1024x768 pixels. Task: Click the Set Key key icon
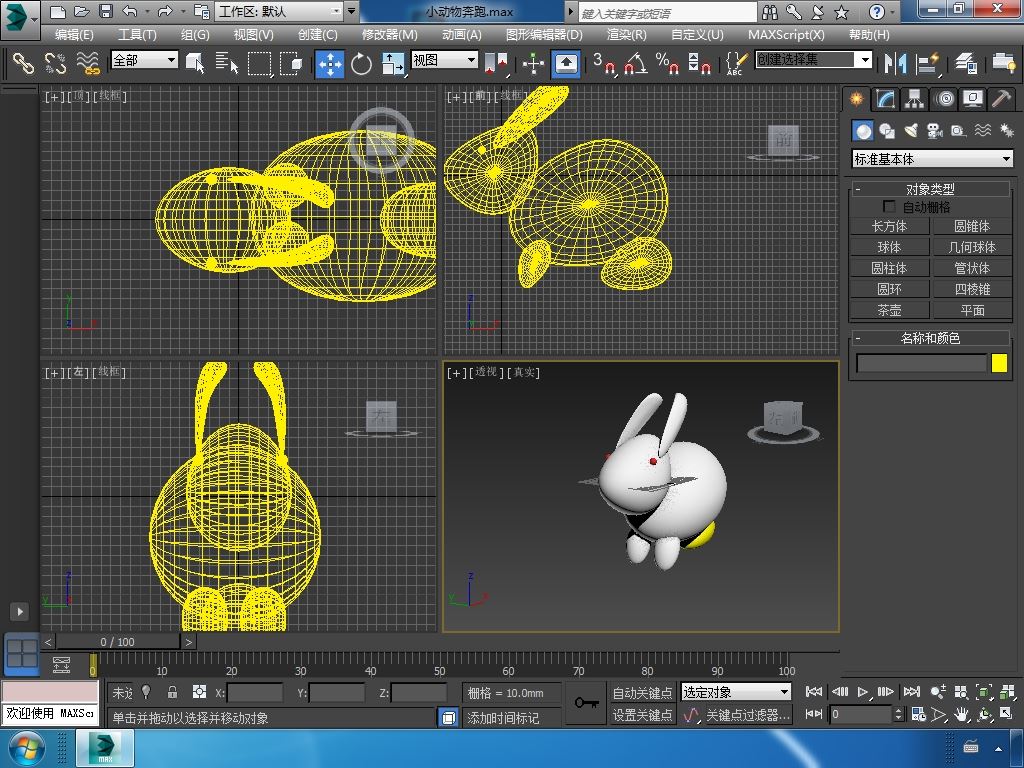point(587,703)
